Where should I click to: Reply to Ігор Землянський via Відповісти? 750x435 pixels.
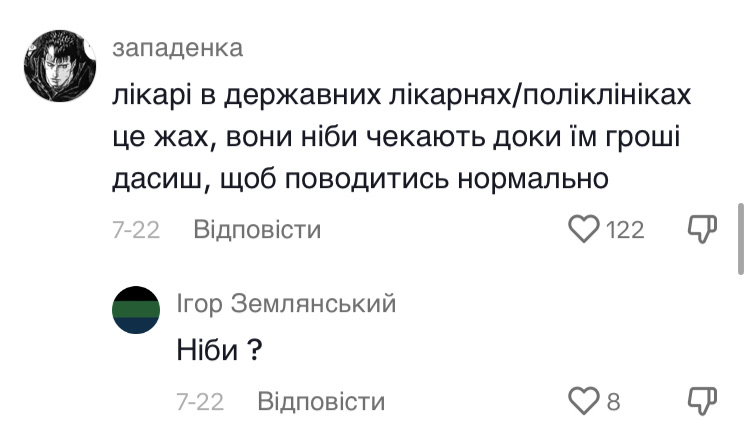click(x=321, y=401)
